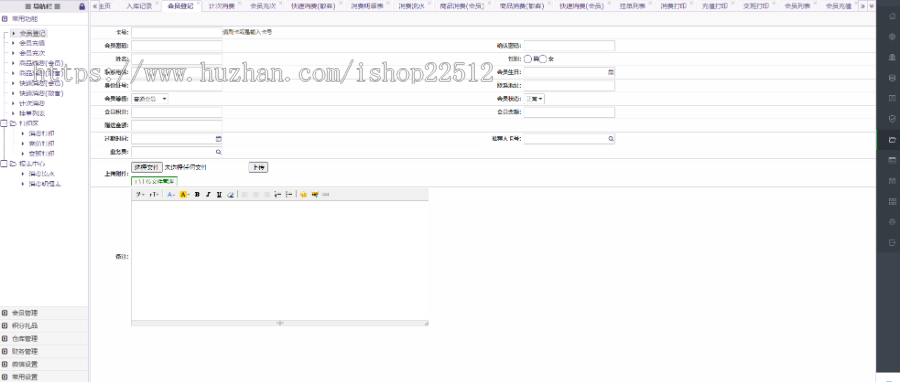
Task: Toggle bold in the remarks editor
Action: click(197, 194)
